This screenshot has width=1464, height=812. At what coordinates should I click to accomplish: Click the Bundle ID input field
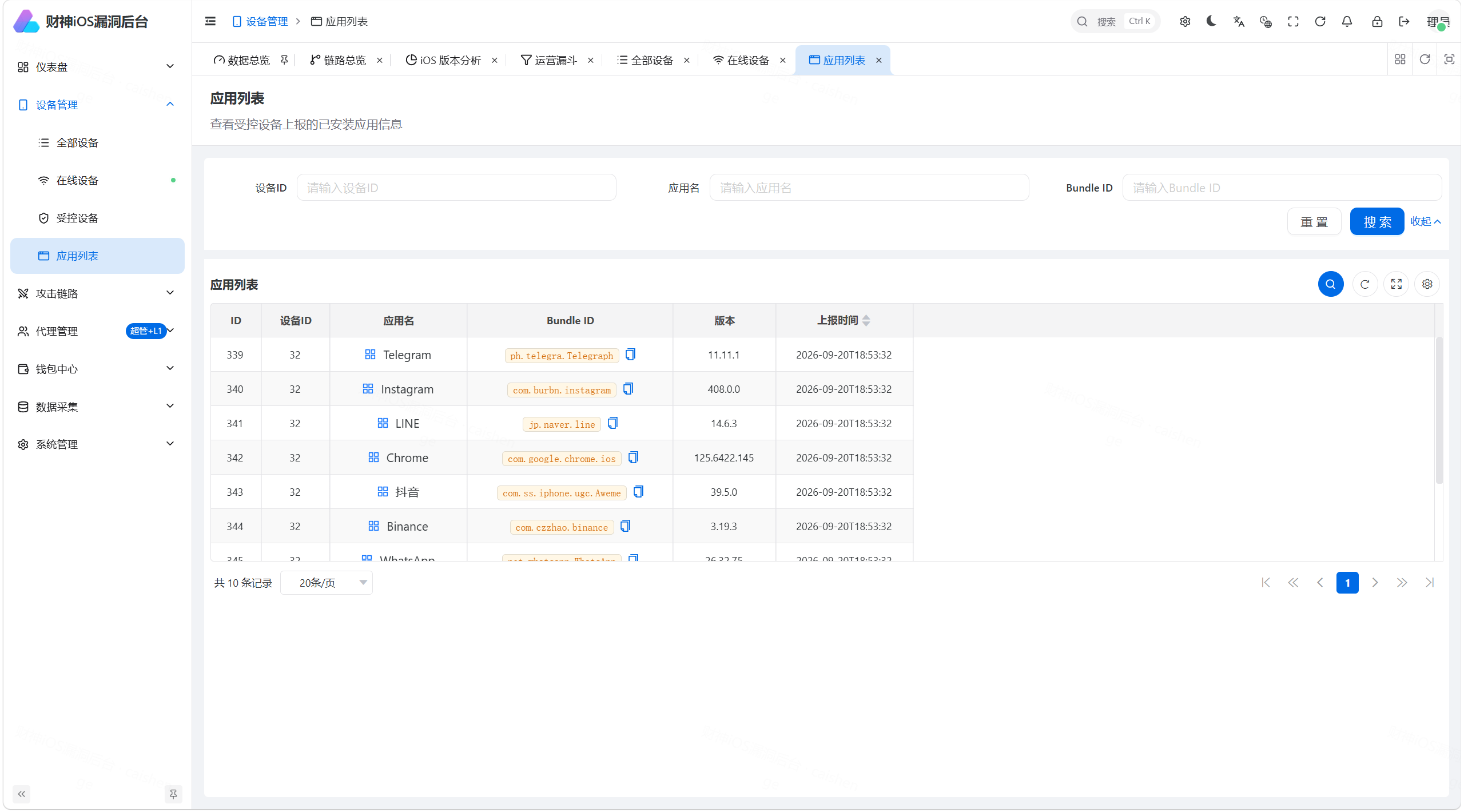tap(1282, 188)
